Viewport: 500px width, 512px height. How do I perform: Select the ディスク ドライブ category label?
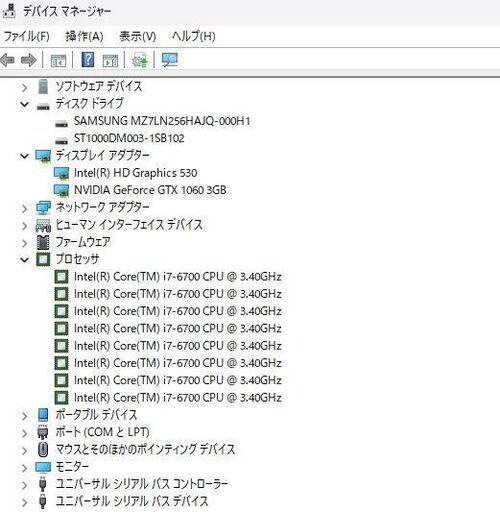click(x=89, y=103)
